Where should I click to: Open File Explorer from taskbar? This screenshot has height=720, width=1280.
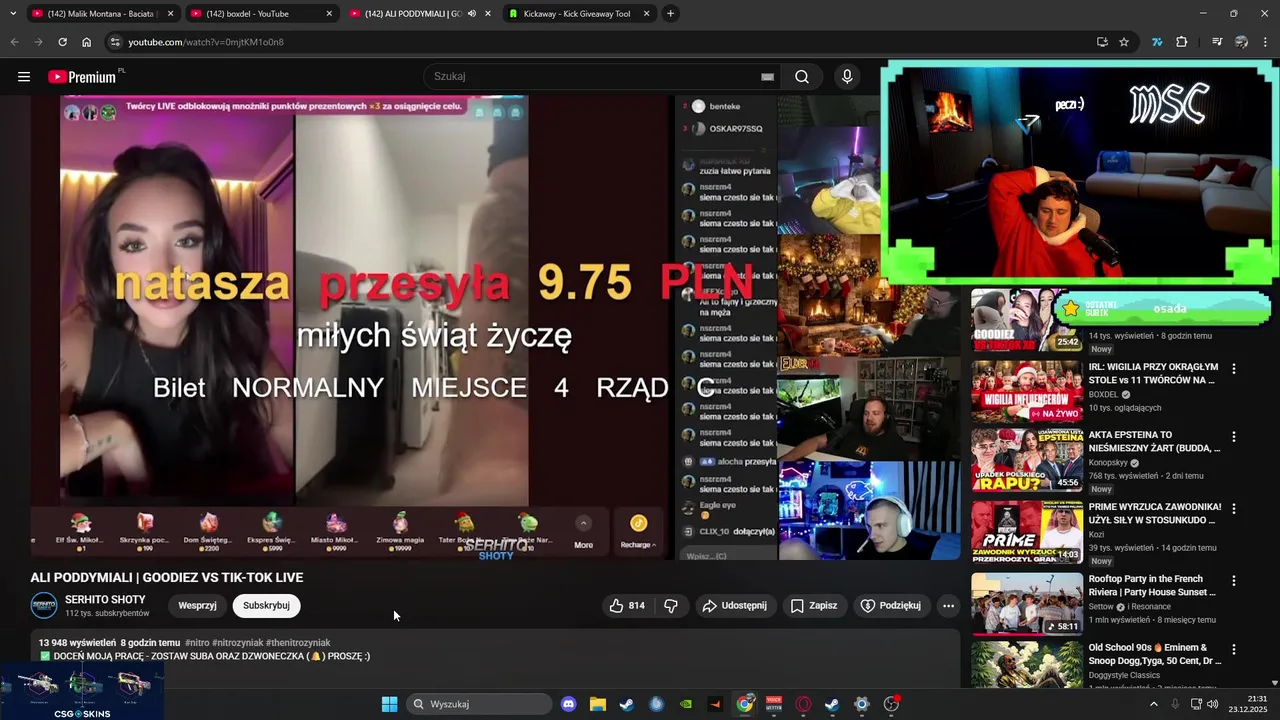point(597,704)
